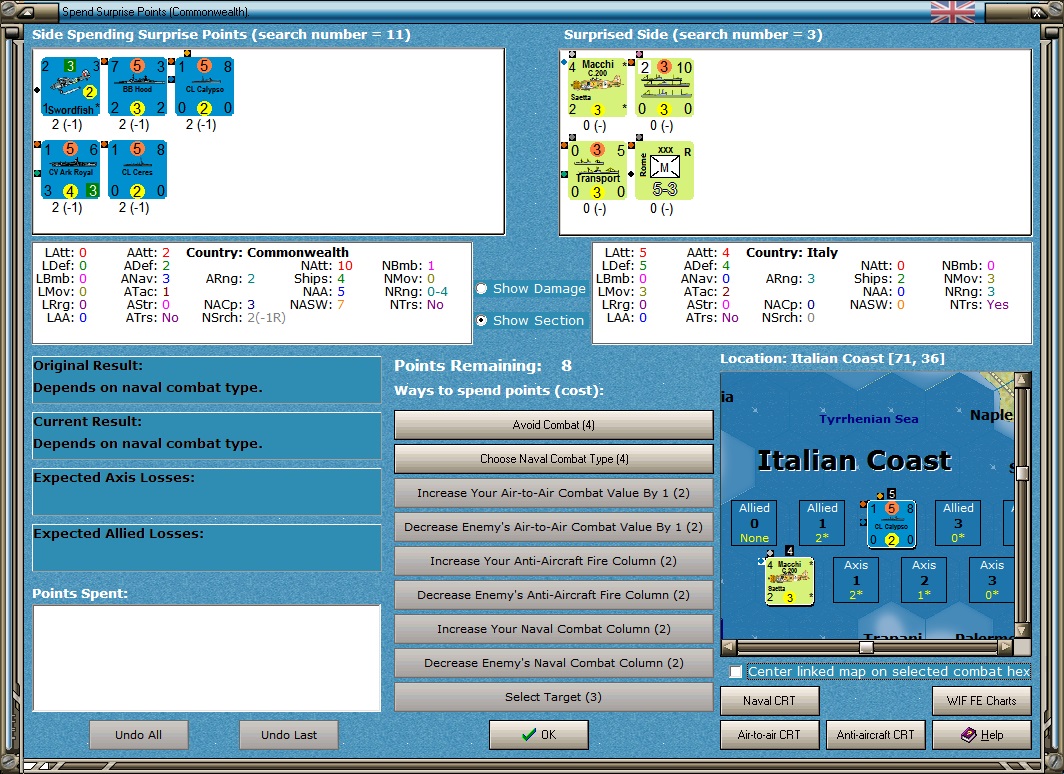Select the BB Hood battleship counter
This screenshot has height=774, width=1064.
137,87
